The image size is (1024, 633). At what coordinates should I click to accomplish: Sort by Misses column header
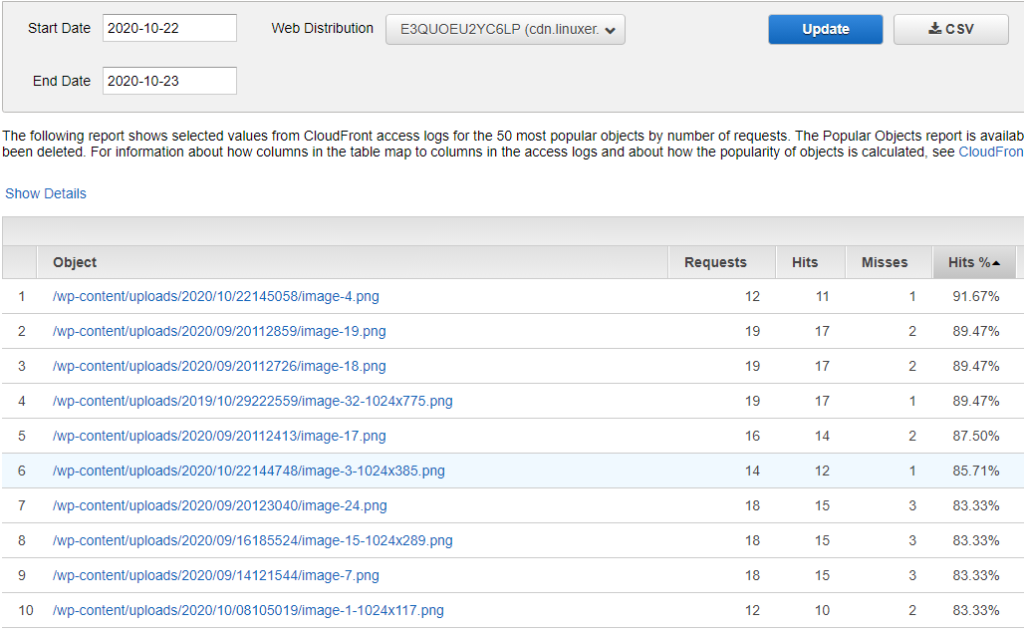point(884,263)
